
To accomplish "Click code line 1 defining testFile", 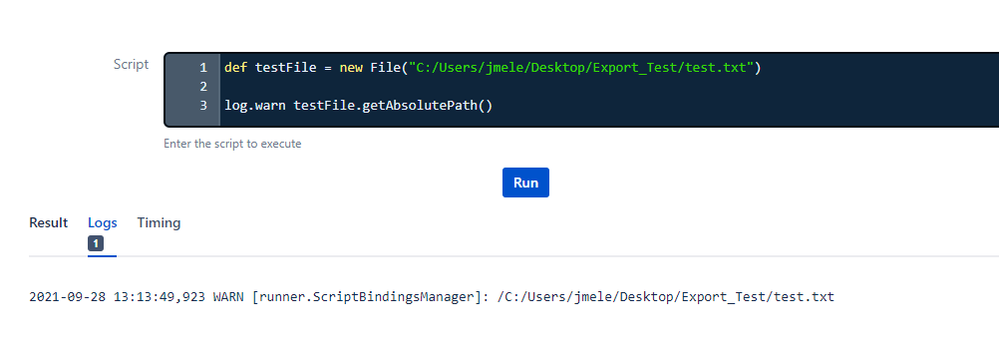I will [492, 68].
